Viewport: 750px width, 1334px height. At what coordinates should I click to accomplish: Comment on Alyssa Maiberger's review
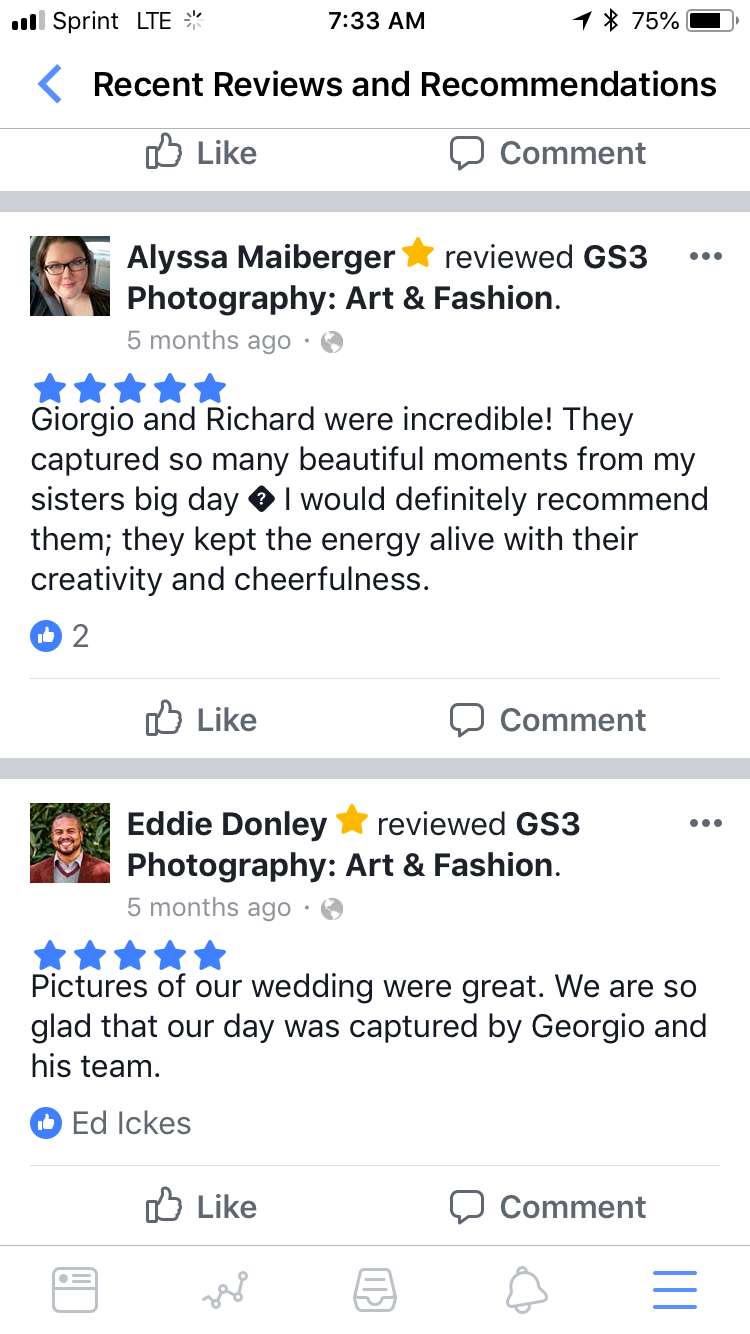click(548, 720)
